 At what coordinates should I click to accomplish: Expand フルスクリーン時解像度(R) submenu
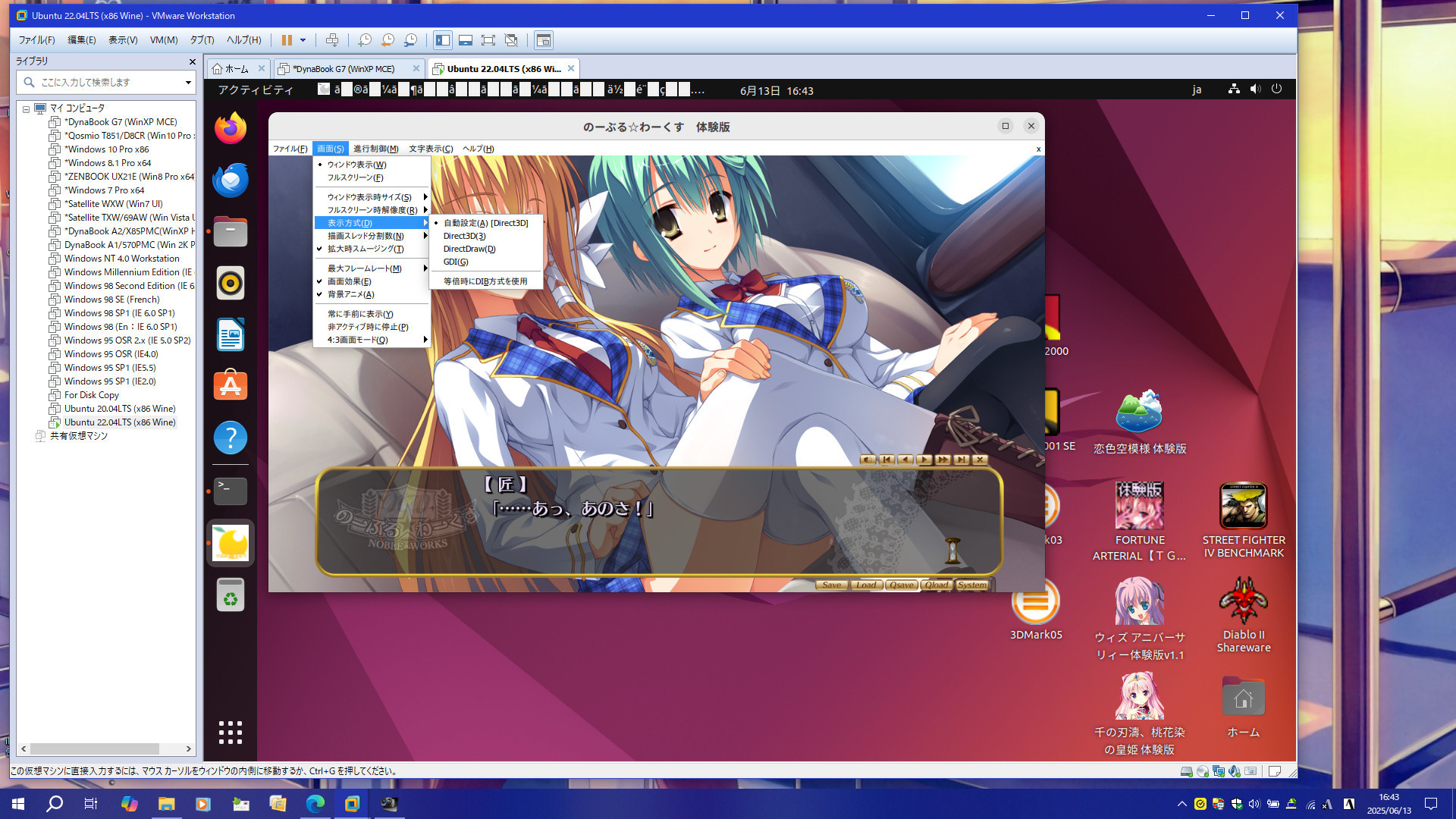tap(372, 210)
